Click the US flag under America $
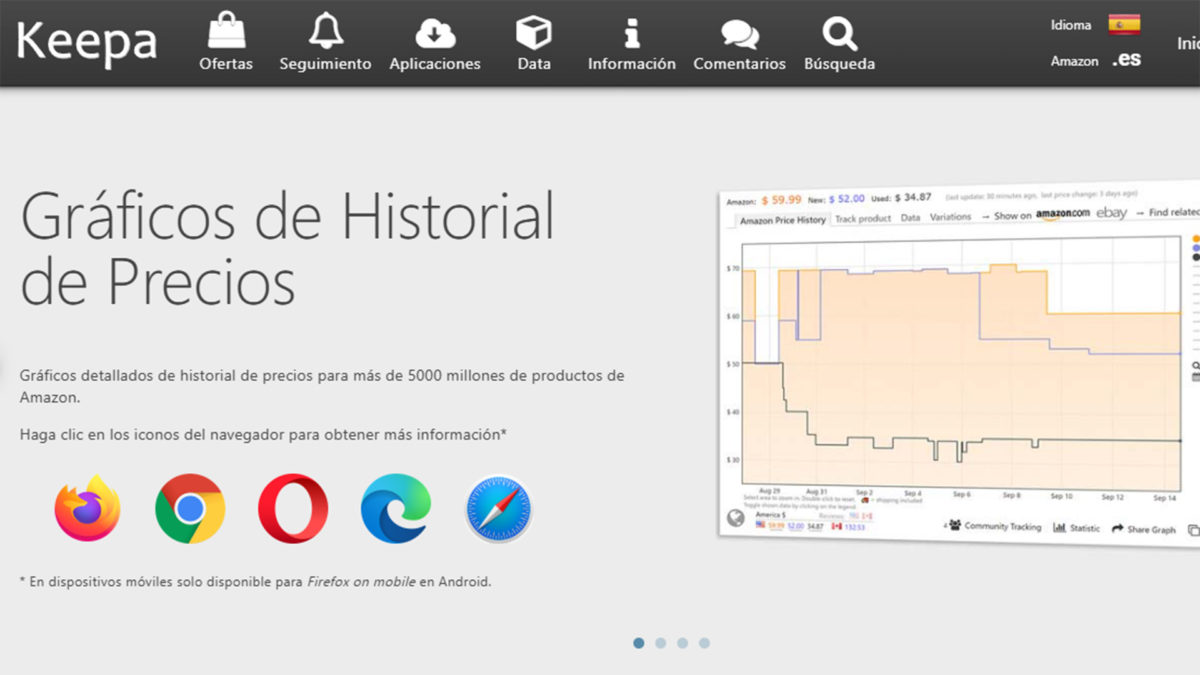The image size is (1200, 675). click(x=761, y=524)
